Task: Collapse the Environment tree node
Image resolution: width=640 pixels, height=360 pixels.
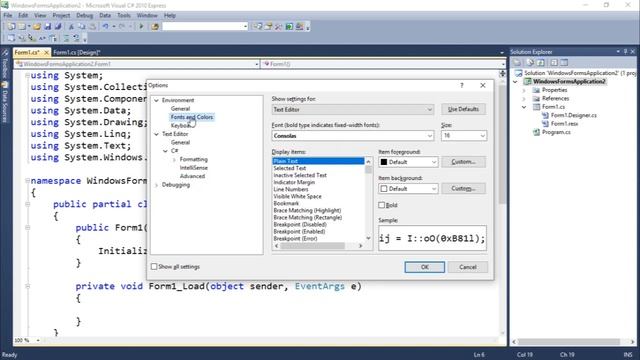Action: (156, 100)
